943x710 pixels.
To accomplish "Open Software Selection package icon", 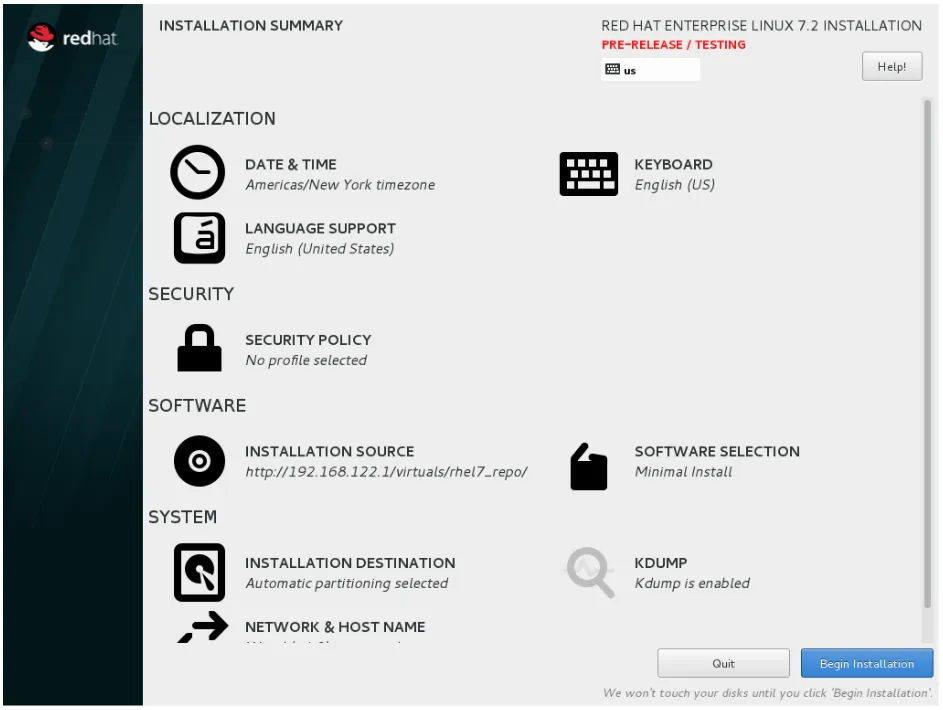I will click(x=588, y=467).
